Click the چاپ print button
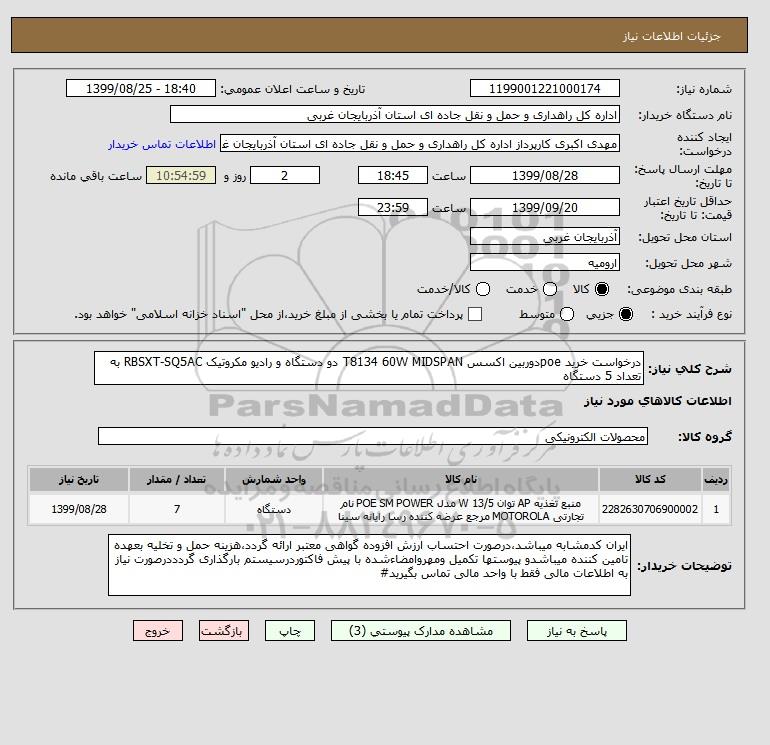The width and height of the screenshot is (770, 745). point(290,631)
